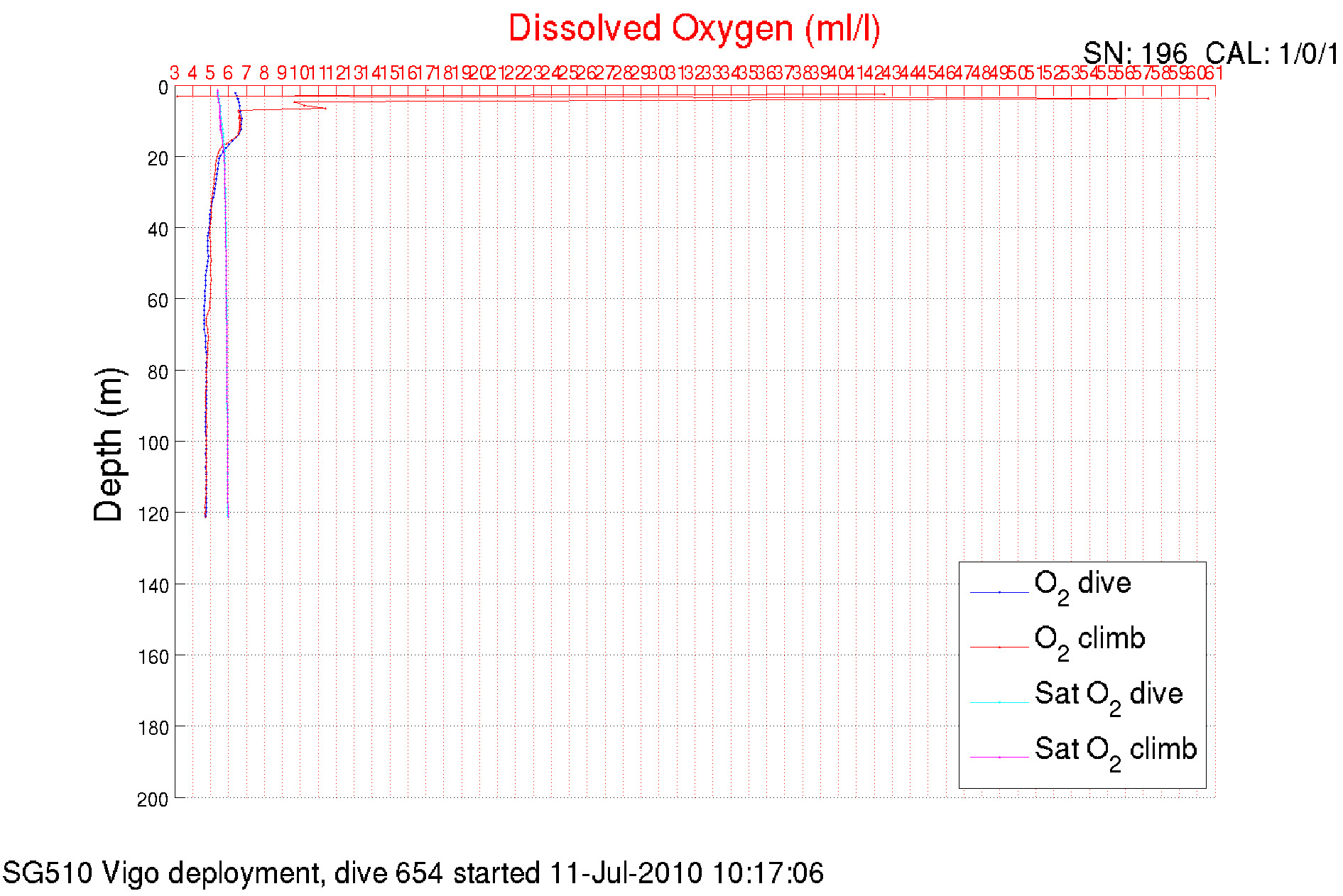Select the 'O2 climb' legend entry
The height and width of the screenshot is (896, 1343).
(x=1089, y=643)
